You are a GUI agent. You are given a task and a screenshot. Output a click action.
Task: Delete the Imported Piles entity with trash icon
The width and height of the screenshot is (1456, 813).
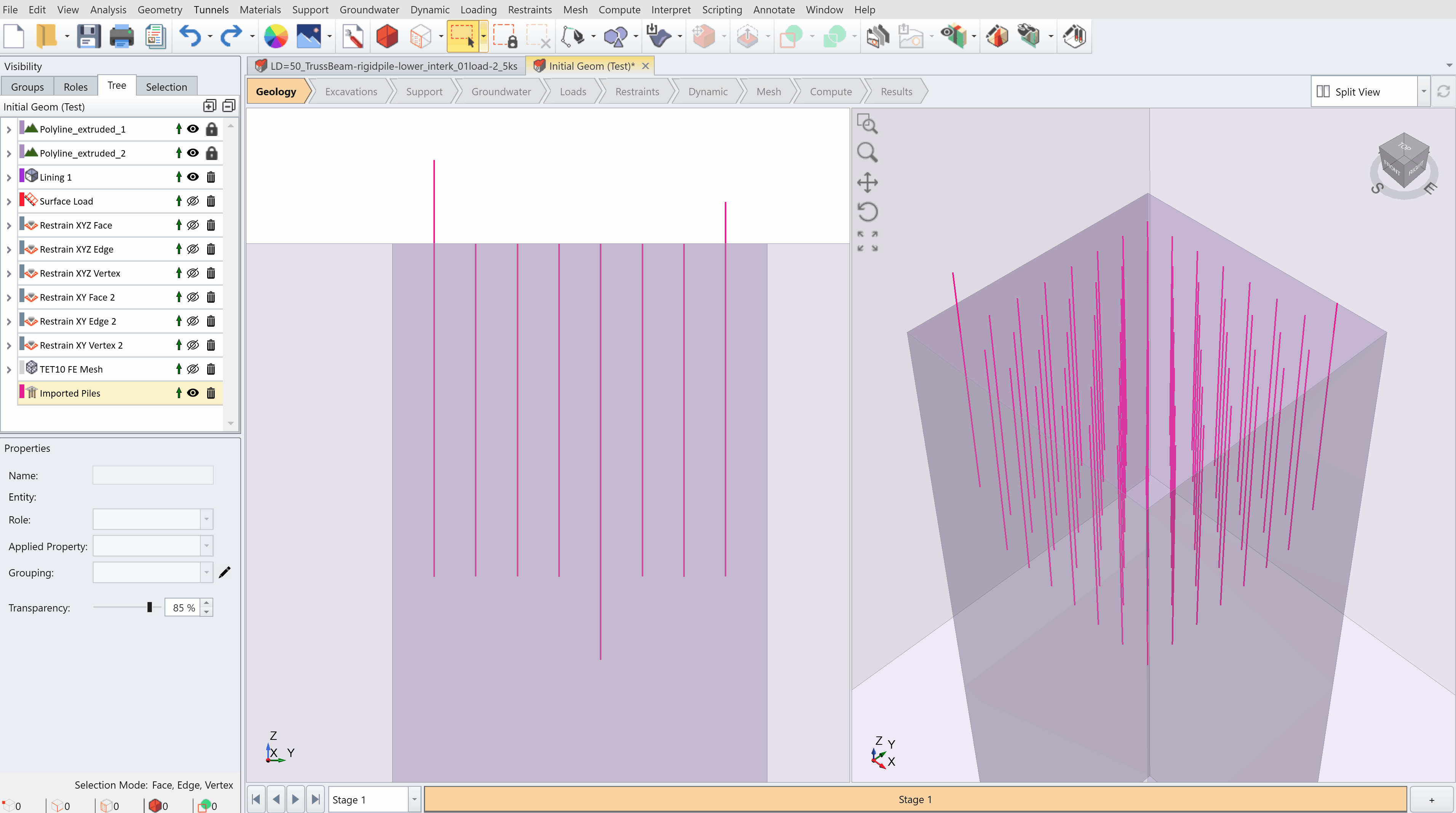pos(211,393)
